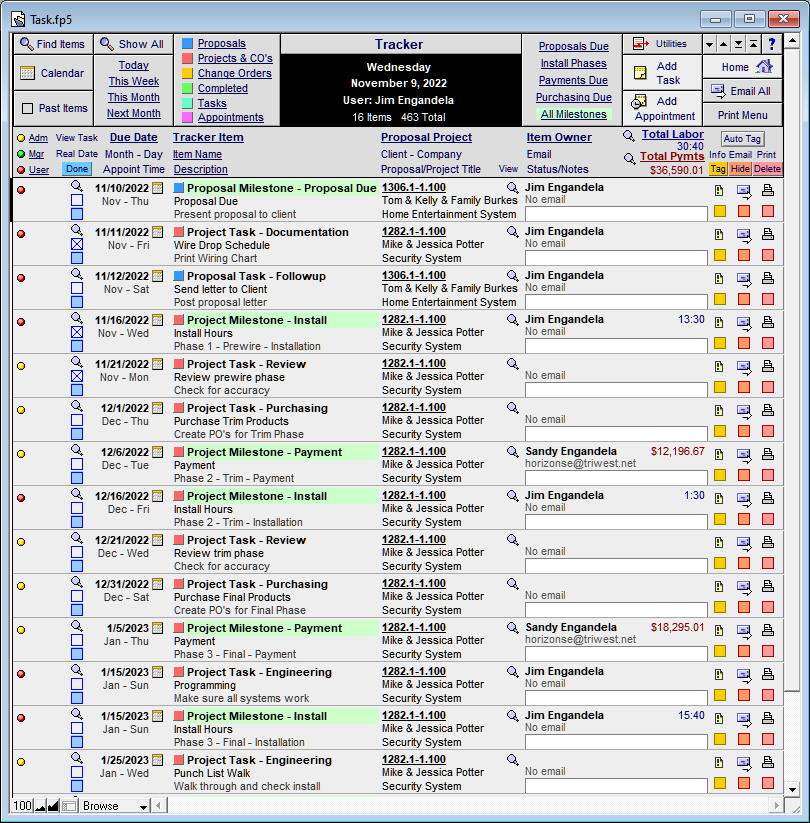Click Total Labor magnifier icon
This screenshot has width=810, height=823.
(628, 136)
